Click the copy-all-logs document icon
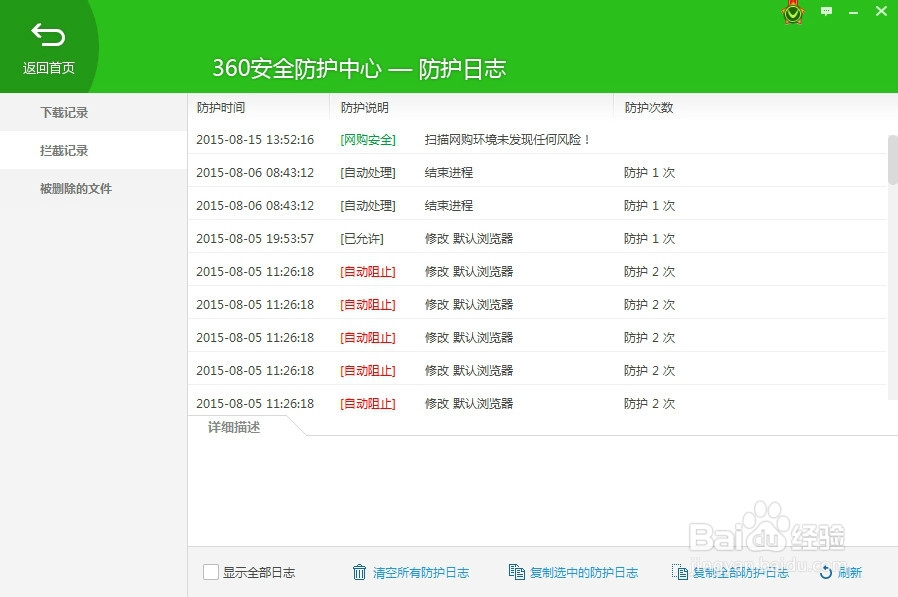The height and width of the screenshot is (597, 898). pyautogui.click(x=680, y=572)
